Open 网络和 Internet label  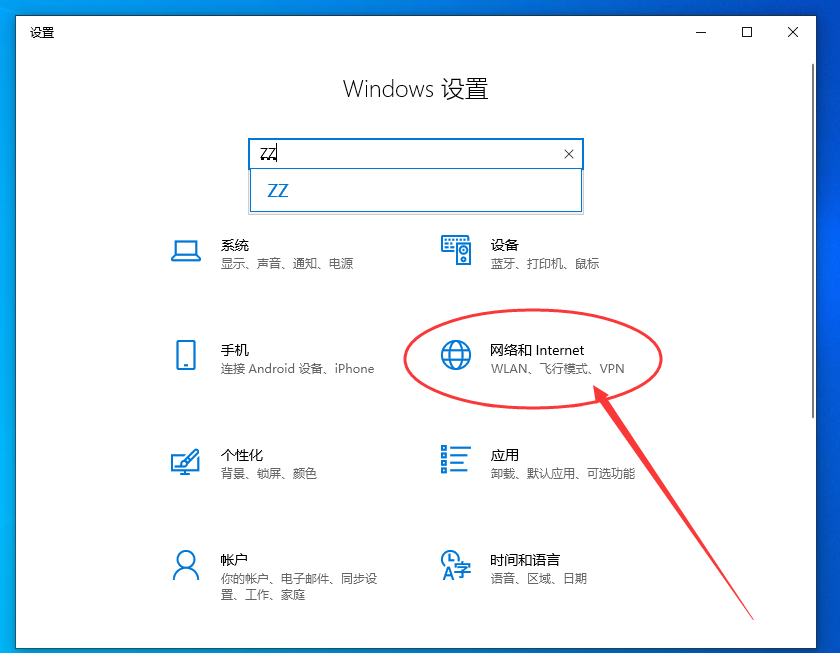pyautogui.click(x=537, y=350)
